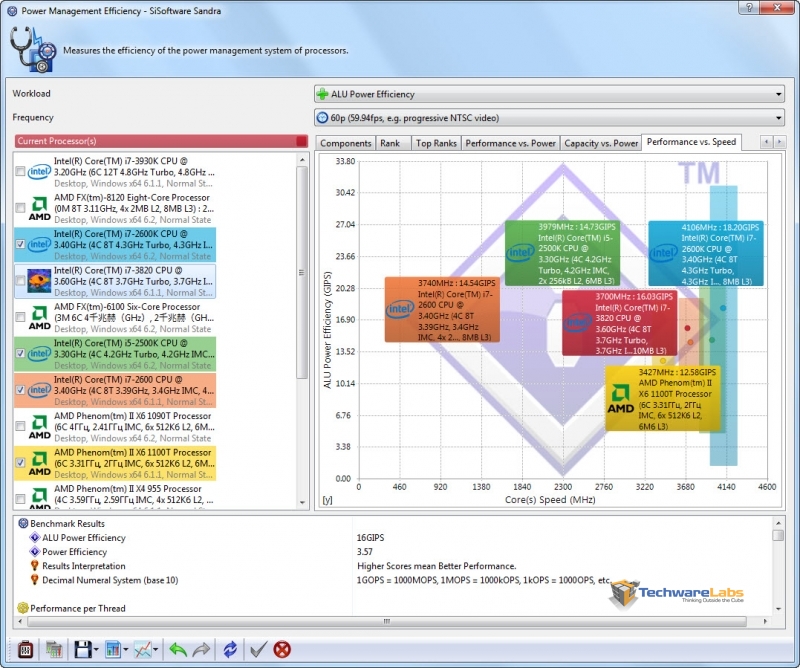Click the diamond icon beside Power Efficiency result
Image resolution: width=800 pixels, height=668 pixels.
(x=35, y=552)
